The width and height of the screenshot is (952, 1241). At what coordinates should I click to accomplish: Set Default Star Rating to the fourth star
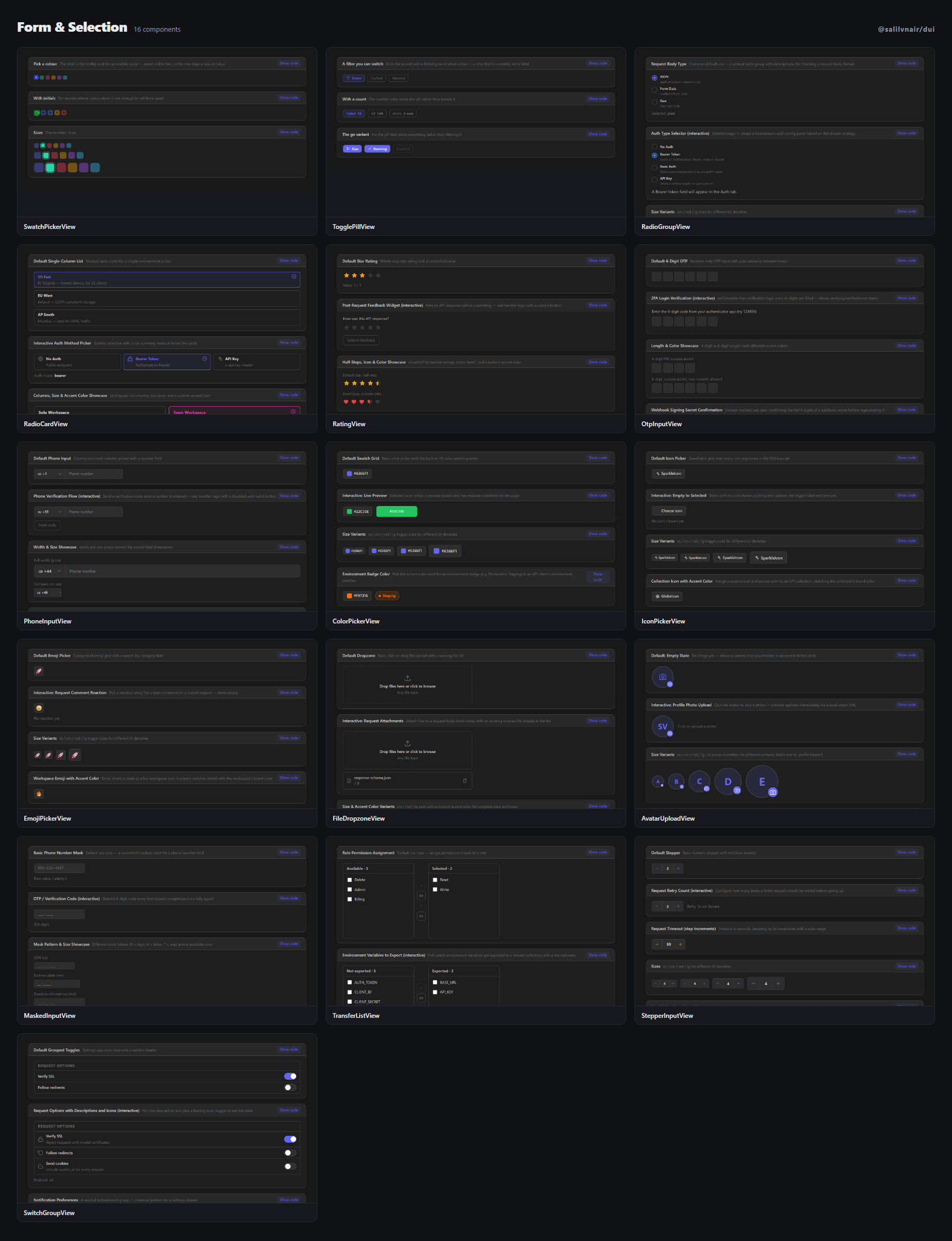point(370,275)
